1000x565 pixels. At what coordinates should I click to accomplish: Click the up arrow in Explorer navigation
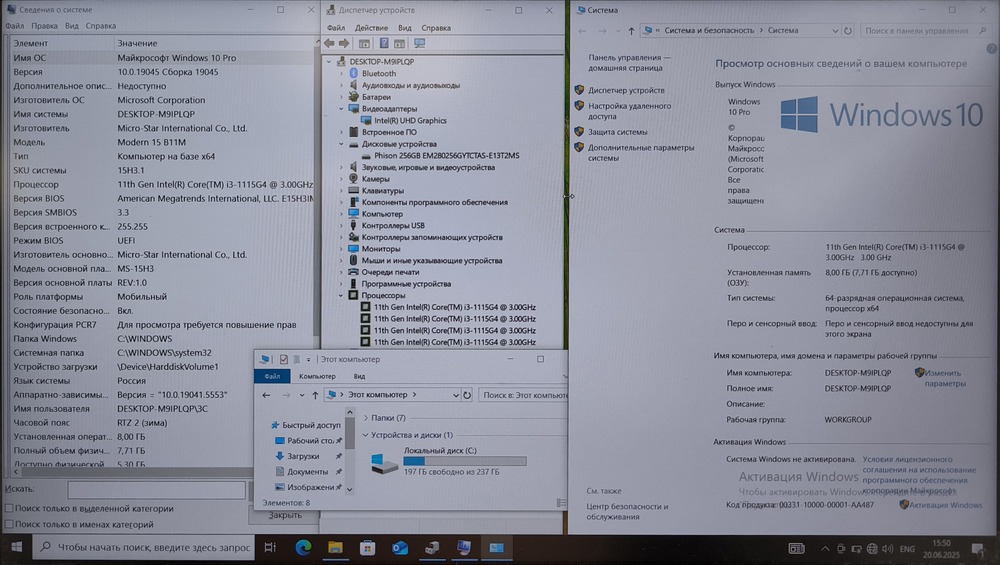click(x=316, y=395)
